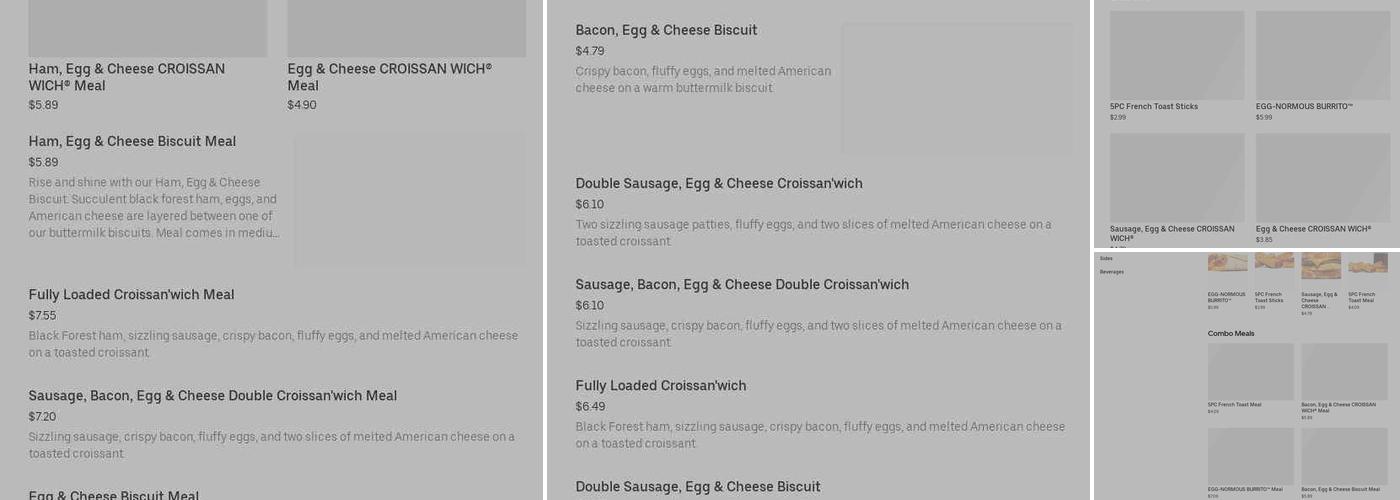Click the Combo Meals section heading
This screenshot has width=1400, height=500.
pos(1230,334)
